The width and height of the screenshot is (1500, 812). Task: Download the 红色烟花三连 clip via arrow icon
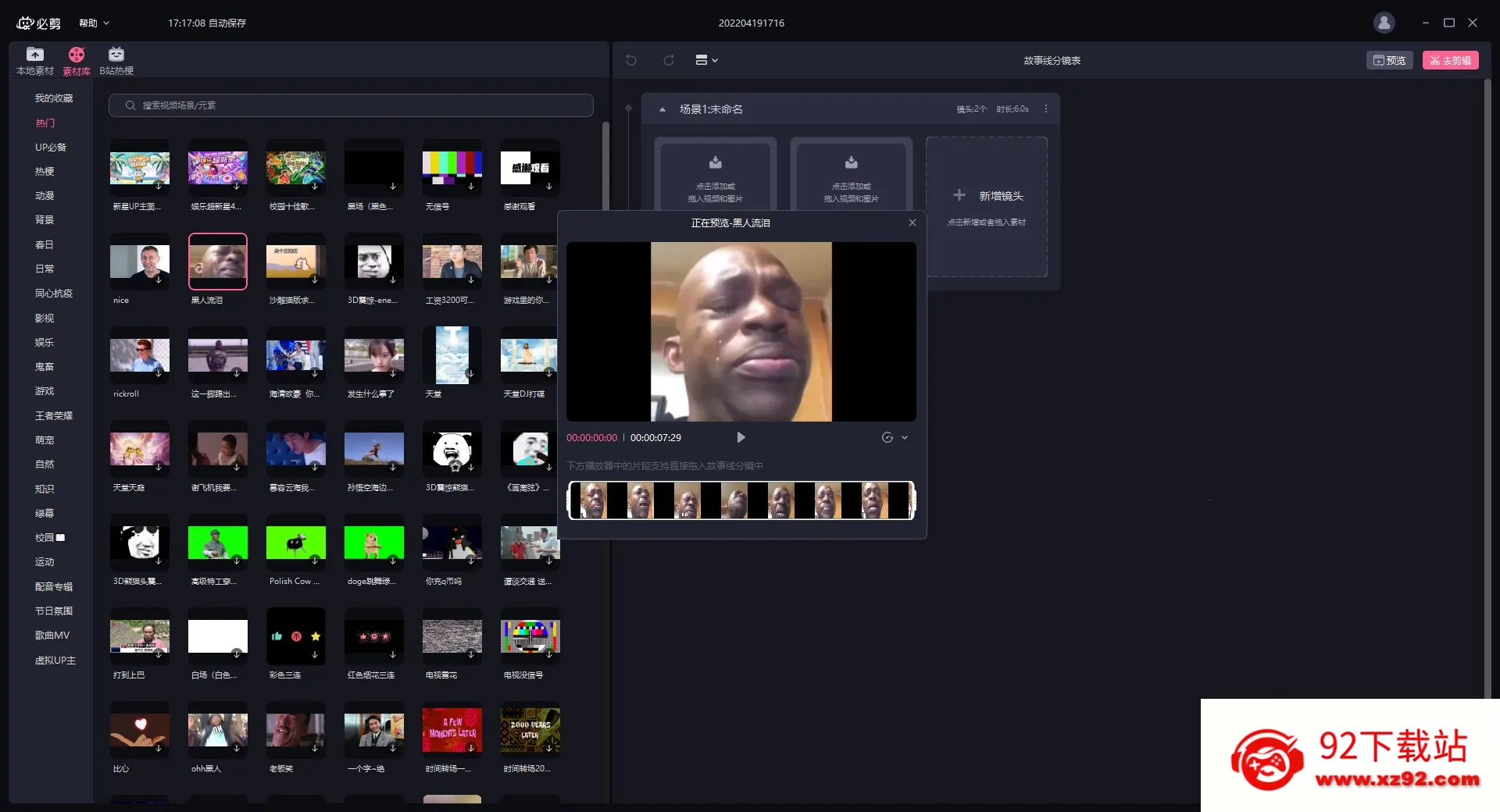[x=393, y=654]
